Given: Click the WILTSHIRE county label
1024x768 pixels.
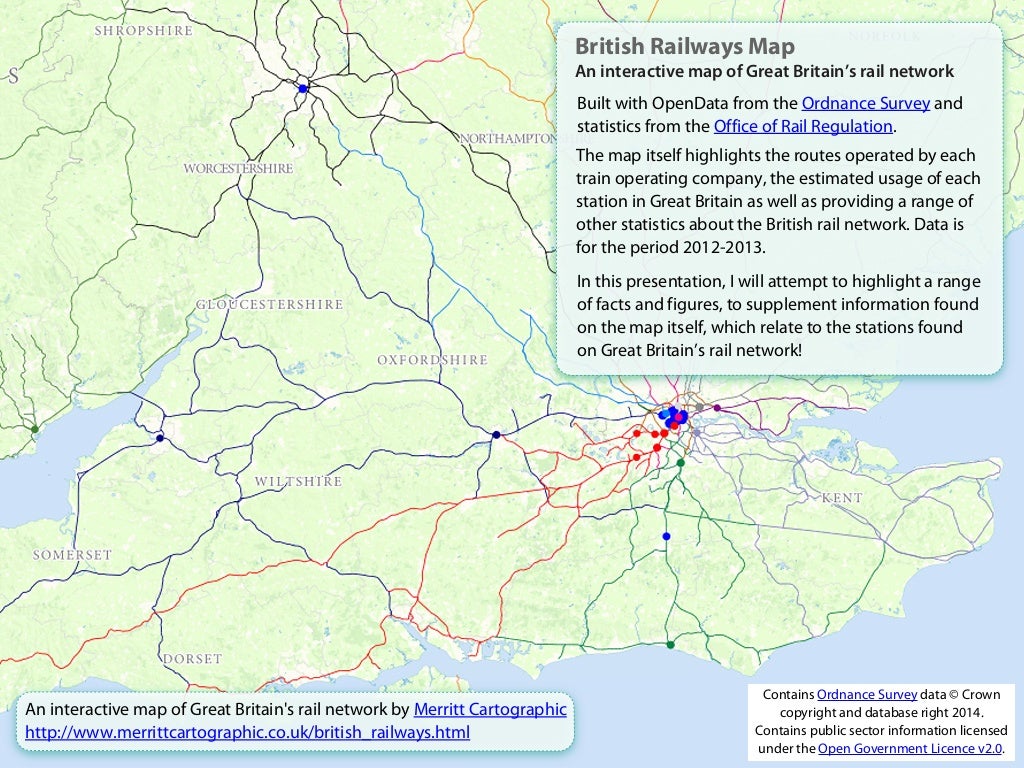Looking at the screenshot, I should (298, 481).
